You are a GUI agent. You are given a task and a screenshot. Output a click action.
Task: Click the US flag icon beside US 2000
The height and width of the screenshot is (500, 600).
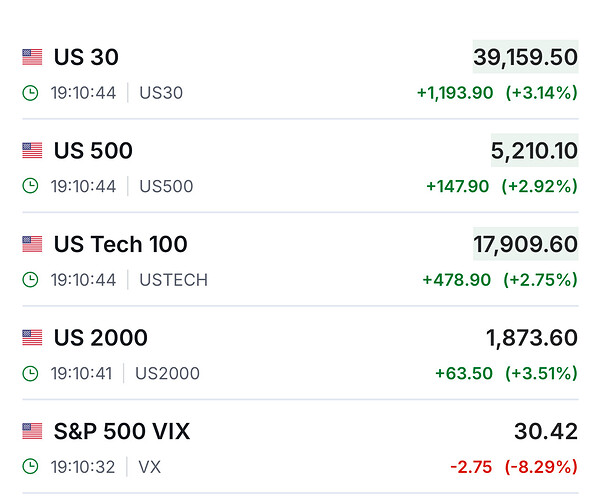[32, 338]
